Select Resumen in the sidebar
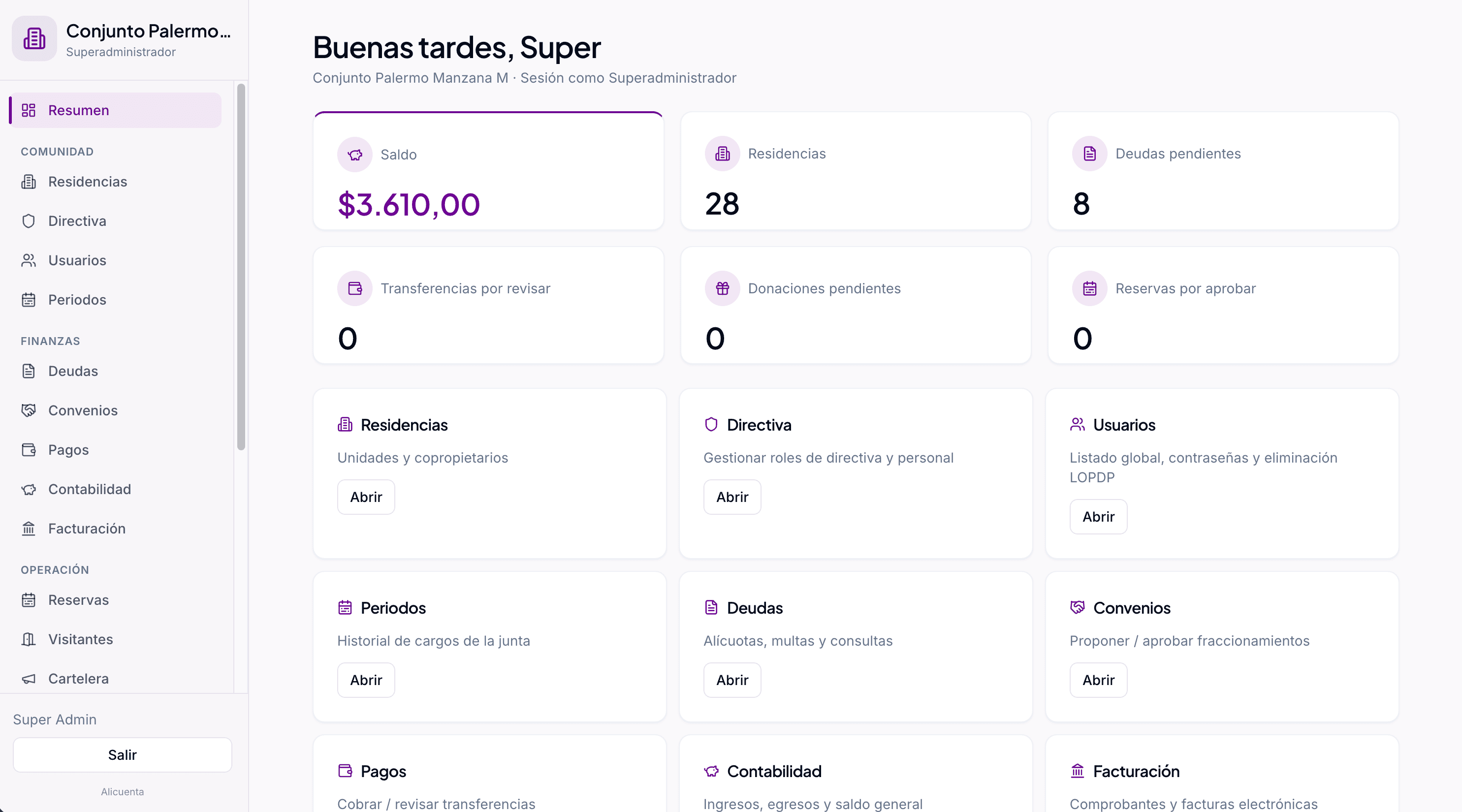This screenshot has width=1462, height=812. coord(115,110)
